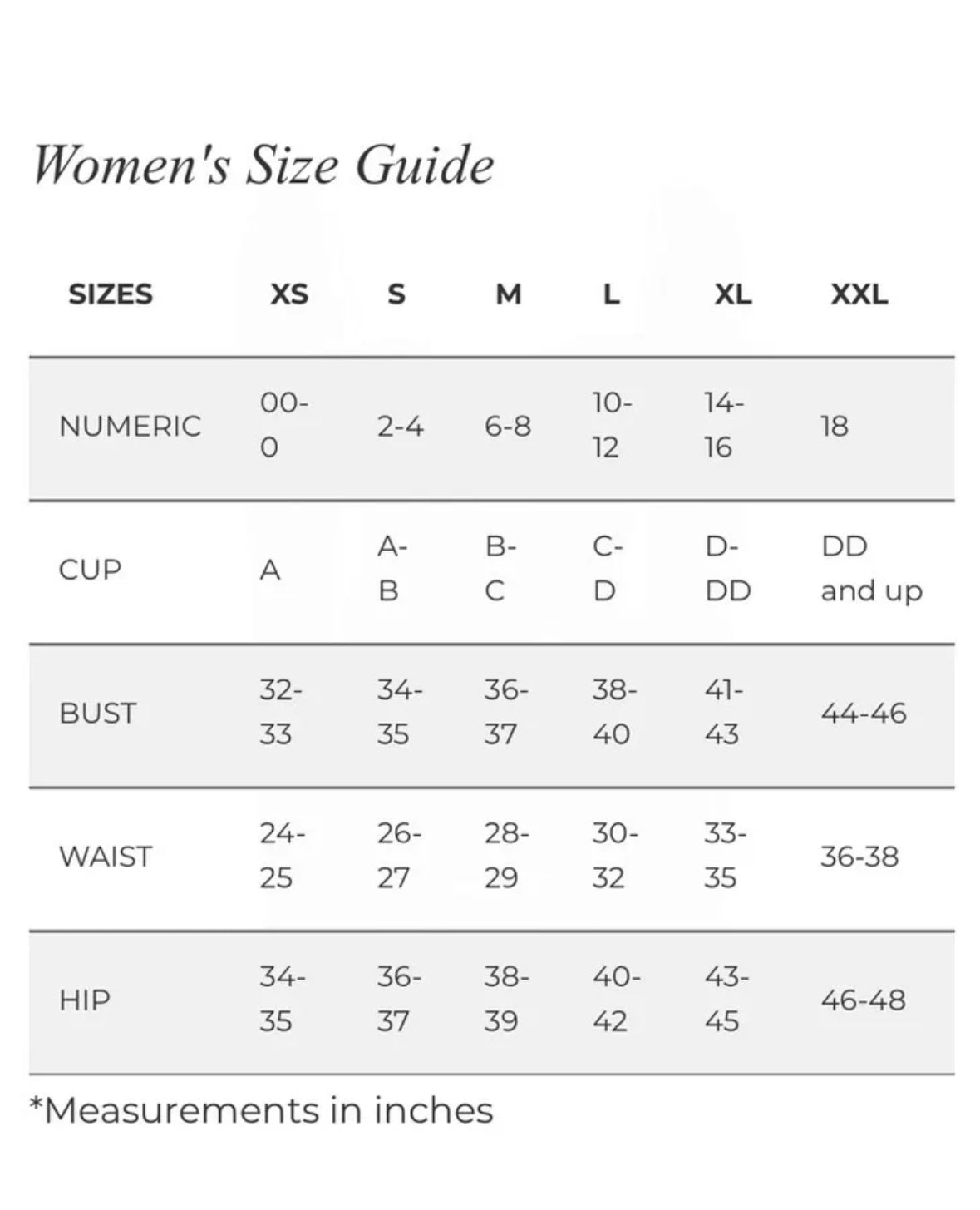Select the XXL size column header

click(859, 294)
